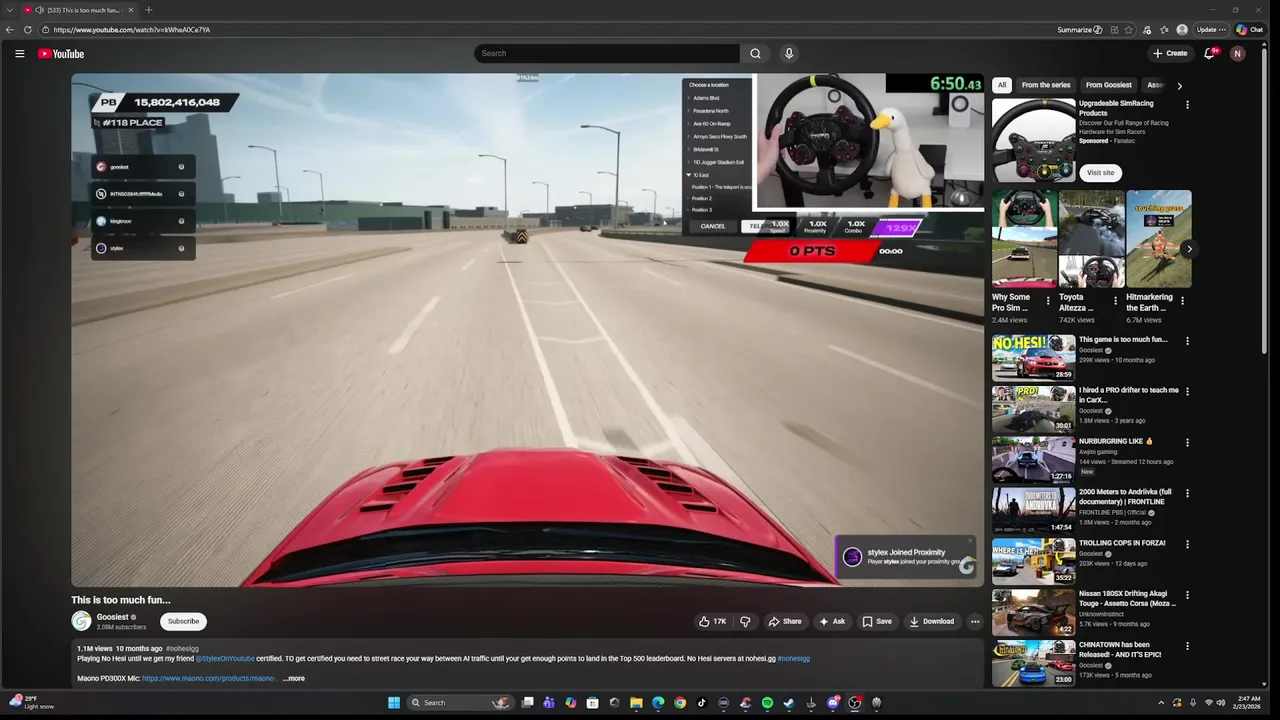Share the video

[785, 621]
